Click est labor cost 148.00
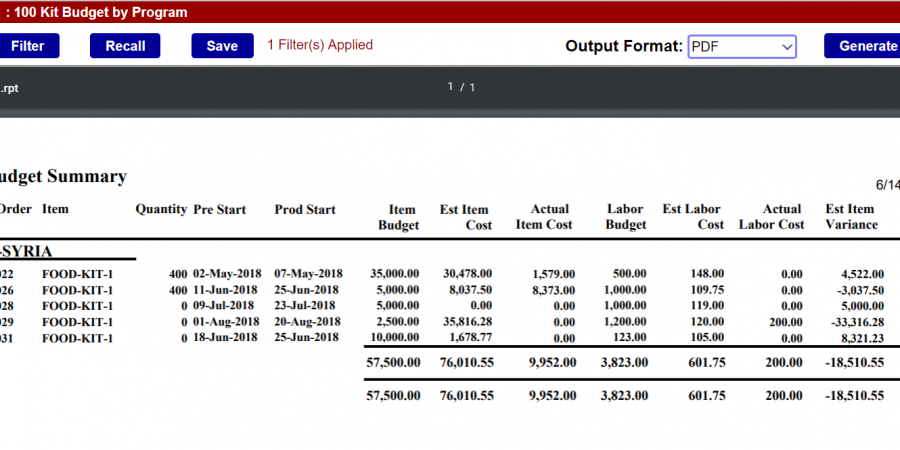The height and width of the screenshot is (450, 900). (707, 274)
